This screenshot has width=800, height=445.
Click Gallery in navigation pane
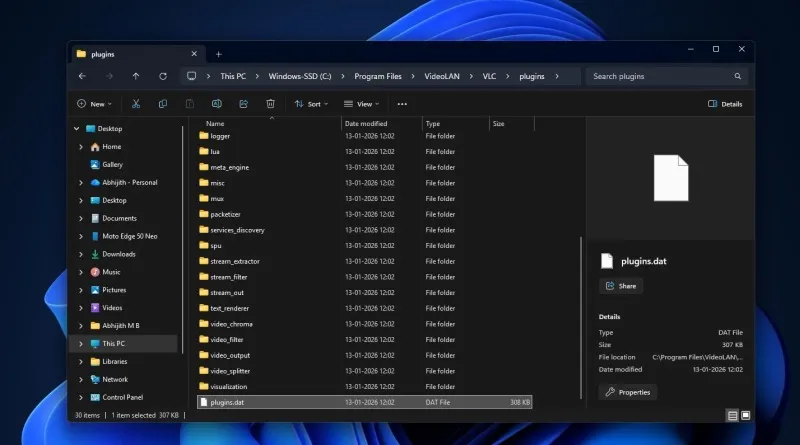[112, 164]
